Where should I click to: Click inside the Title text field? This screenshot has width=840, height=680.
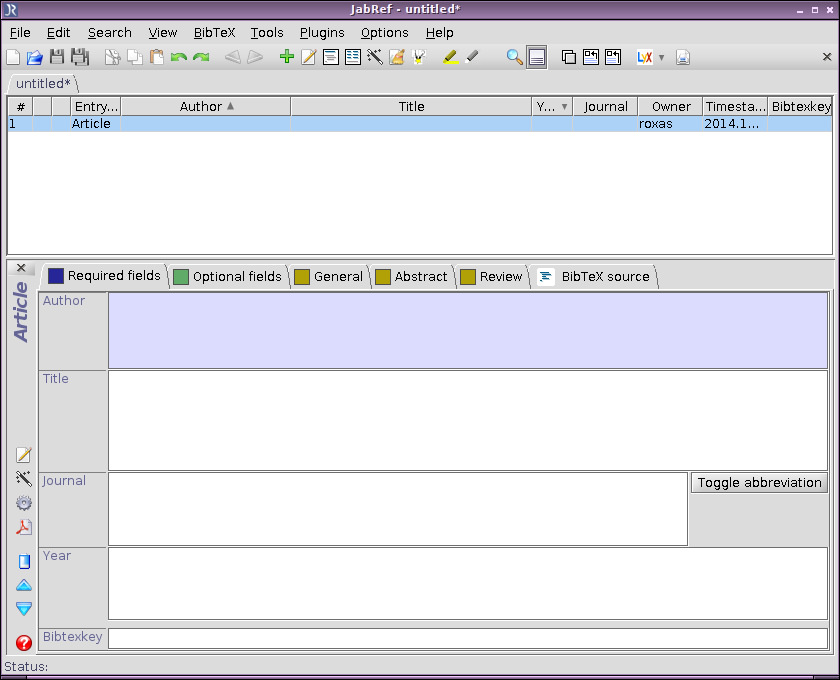point(467,420)
